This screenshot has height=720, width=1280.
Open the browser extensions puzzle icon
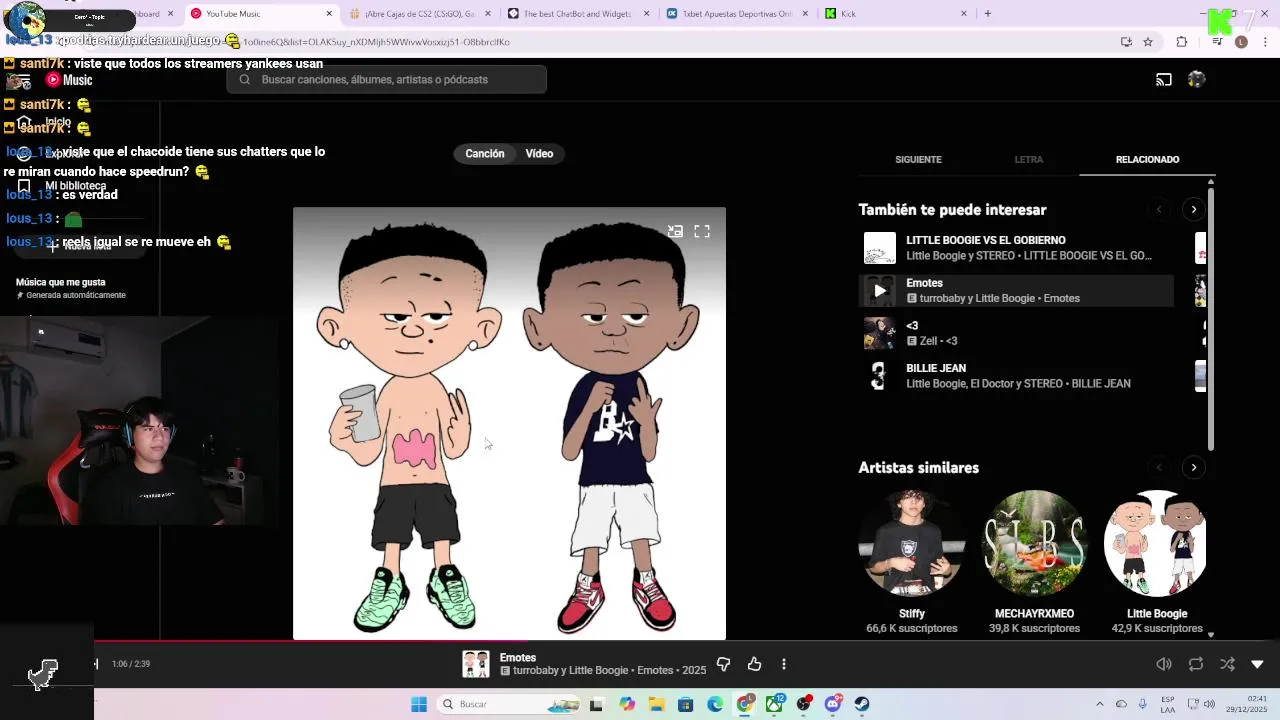point(1182,42)
